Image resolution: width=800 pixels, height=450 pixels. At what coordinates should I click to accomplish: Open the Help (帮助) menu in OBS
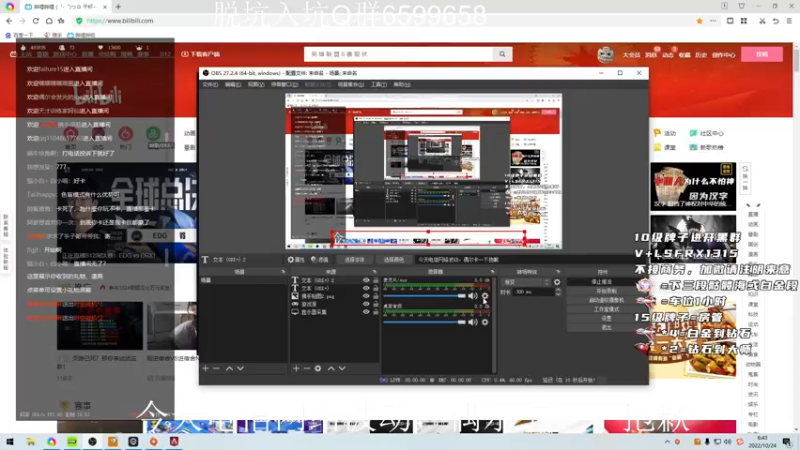[x=402, y=85]
